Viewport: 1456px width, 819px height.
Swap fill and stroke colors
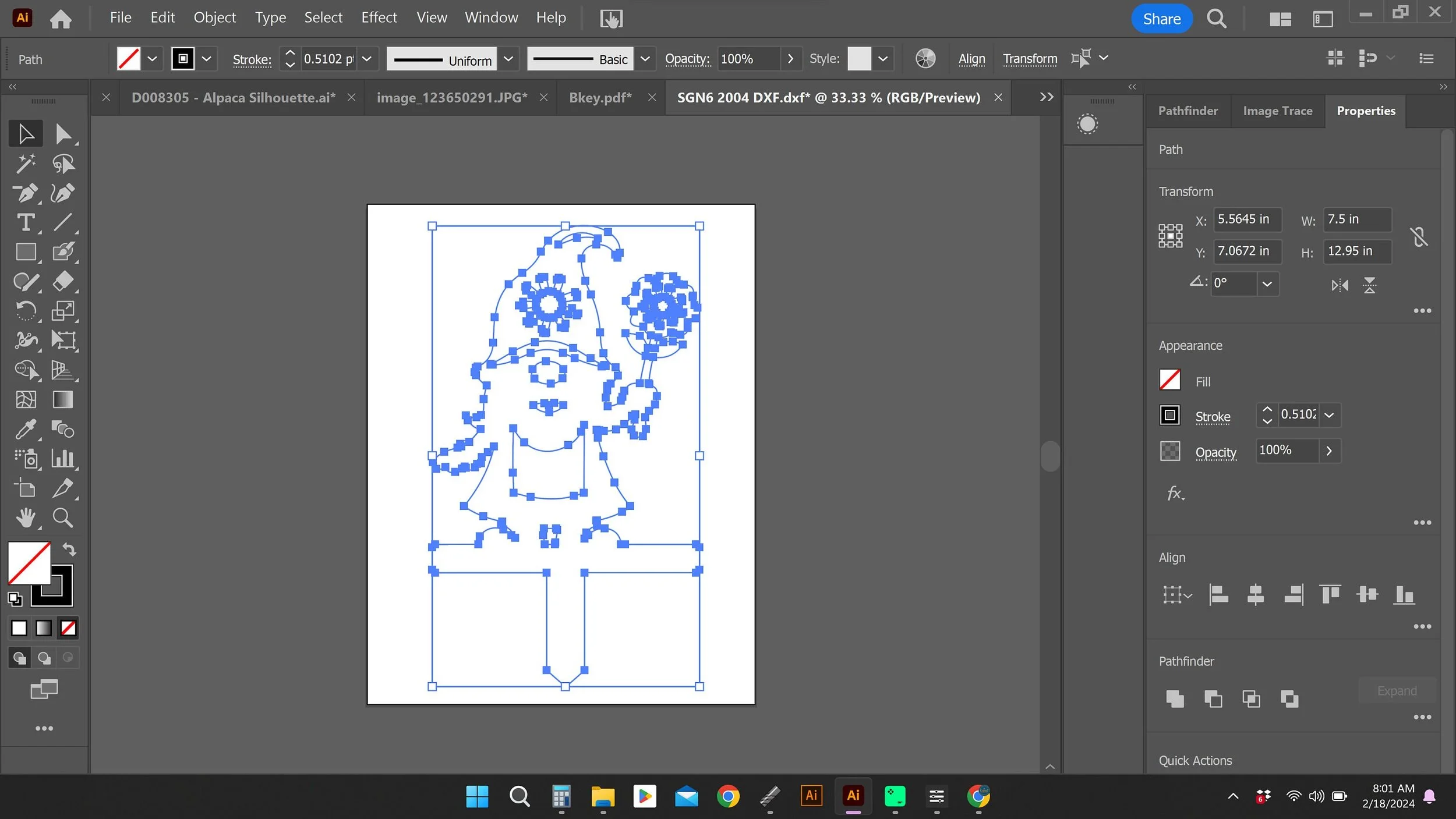69,549
